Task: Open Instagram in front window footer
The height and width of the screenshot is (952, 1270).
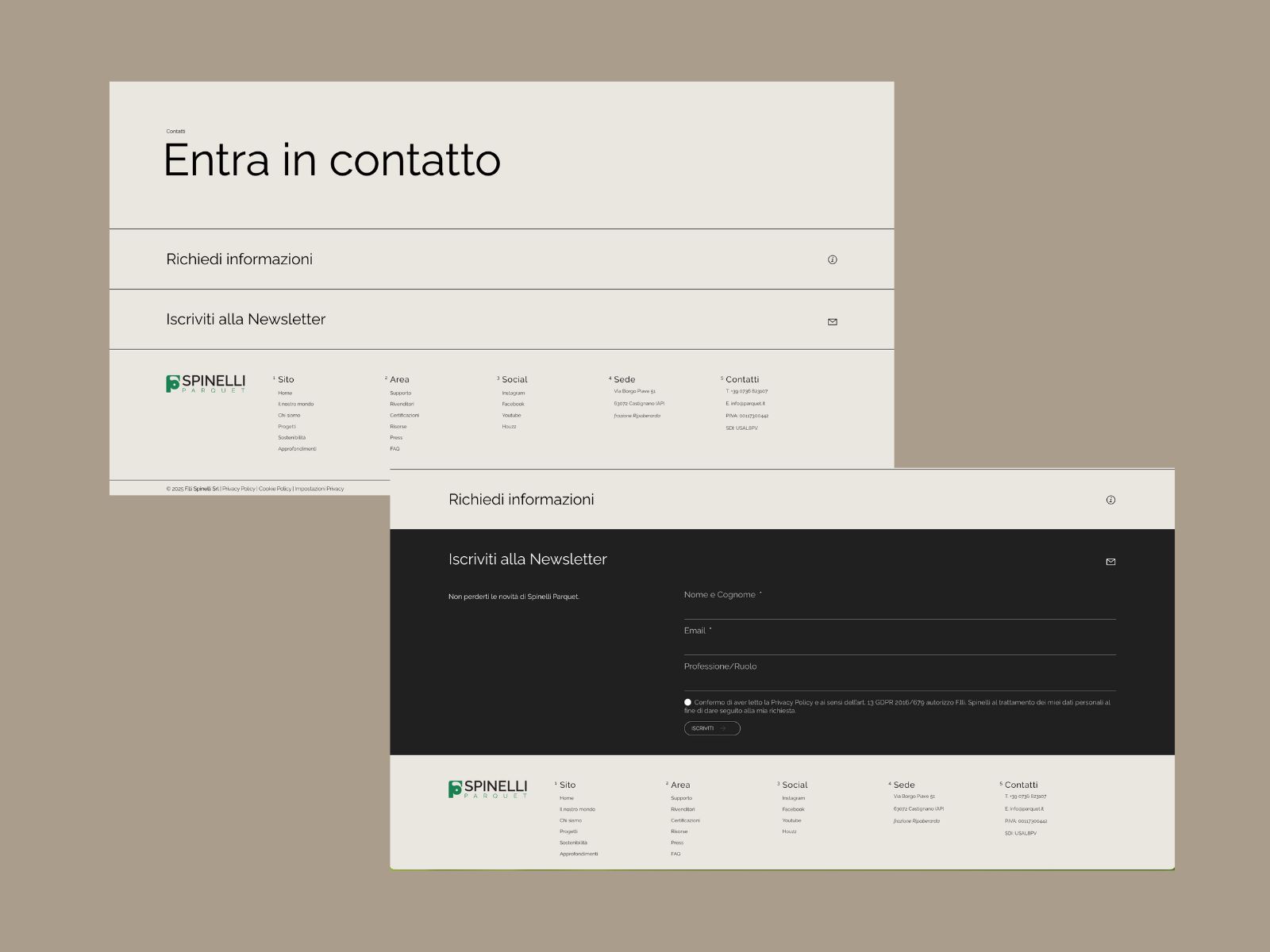Action: tap(793, 798)
